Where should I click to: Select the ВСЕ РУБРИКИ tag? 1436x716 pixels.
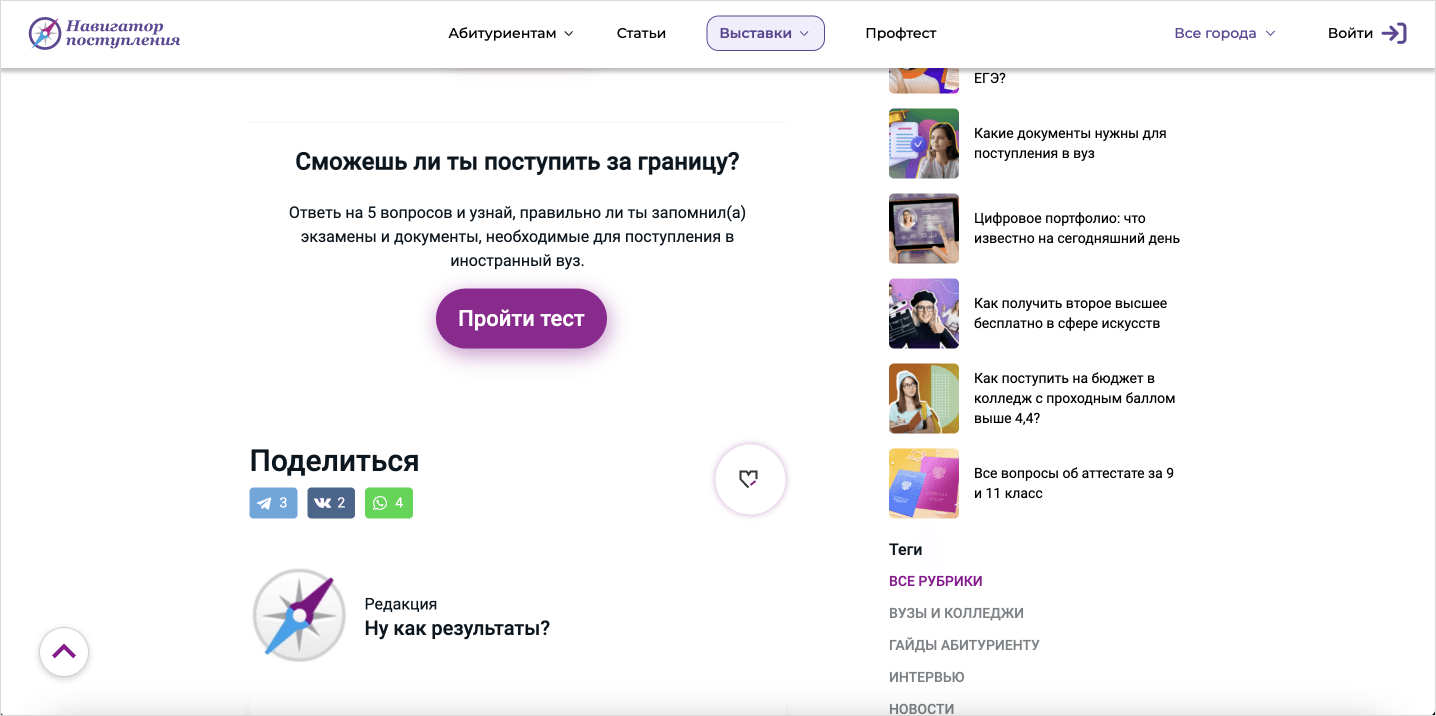click(935, 581)
